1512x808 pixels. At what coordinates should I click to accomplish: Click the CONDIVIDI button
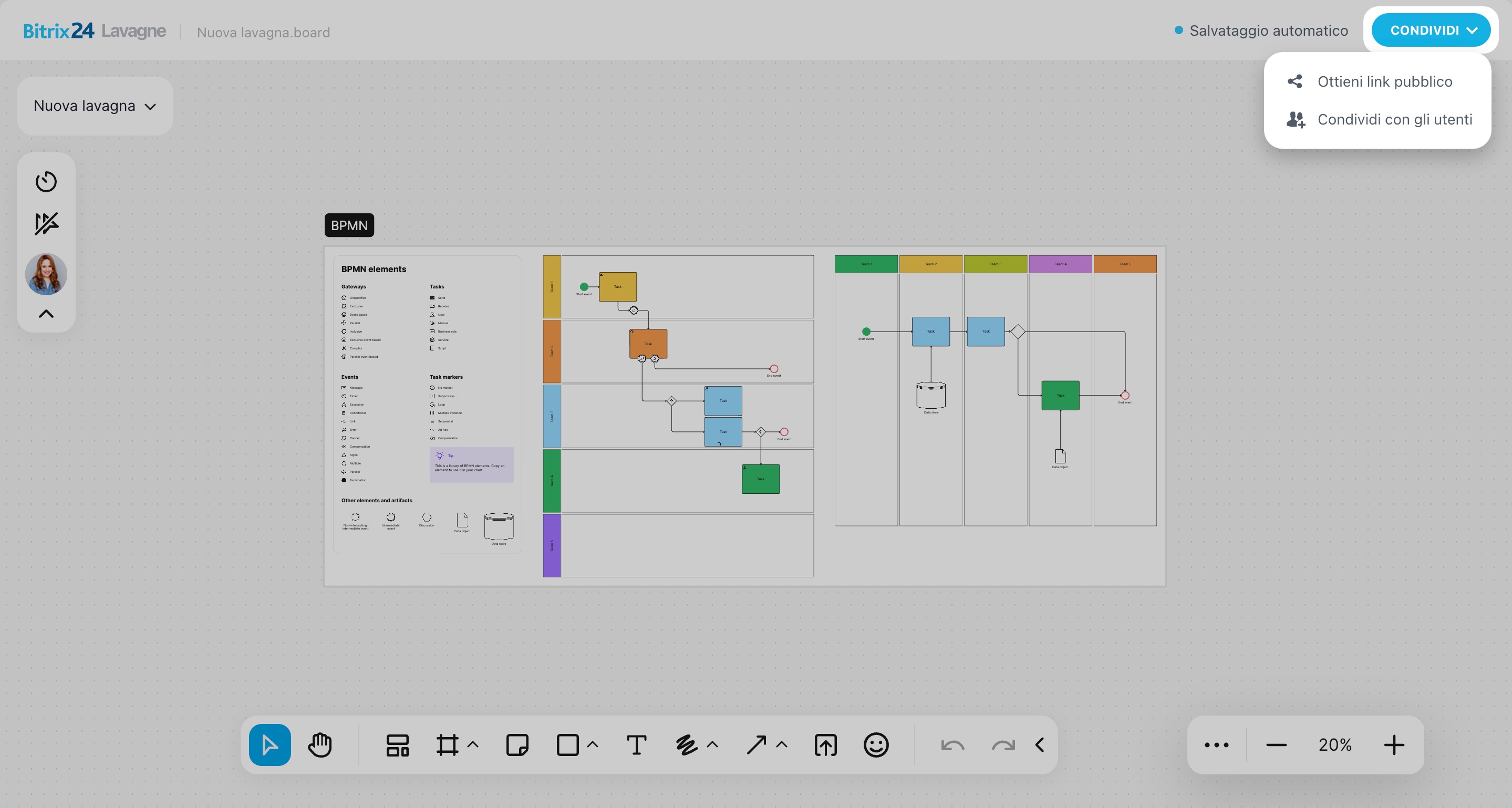coord(1431,30)
